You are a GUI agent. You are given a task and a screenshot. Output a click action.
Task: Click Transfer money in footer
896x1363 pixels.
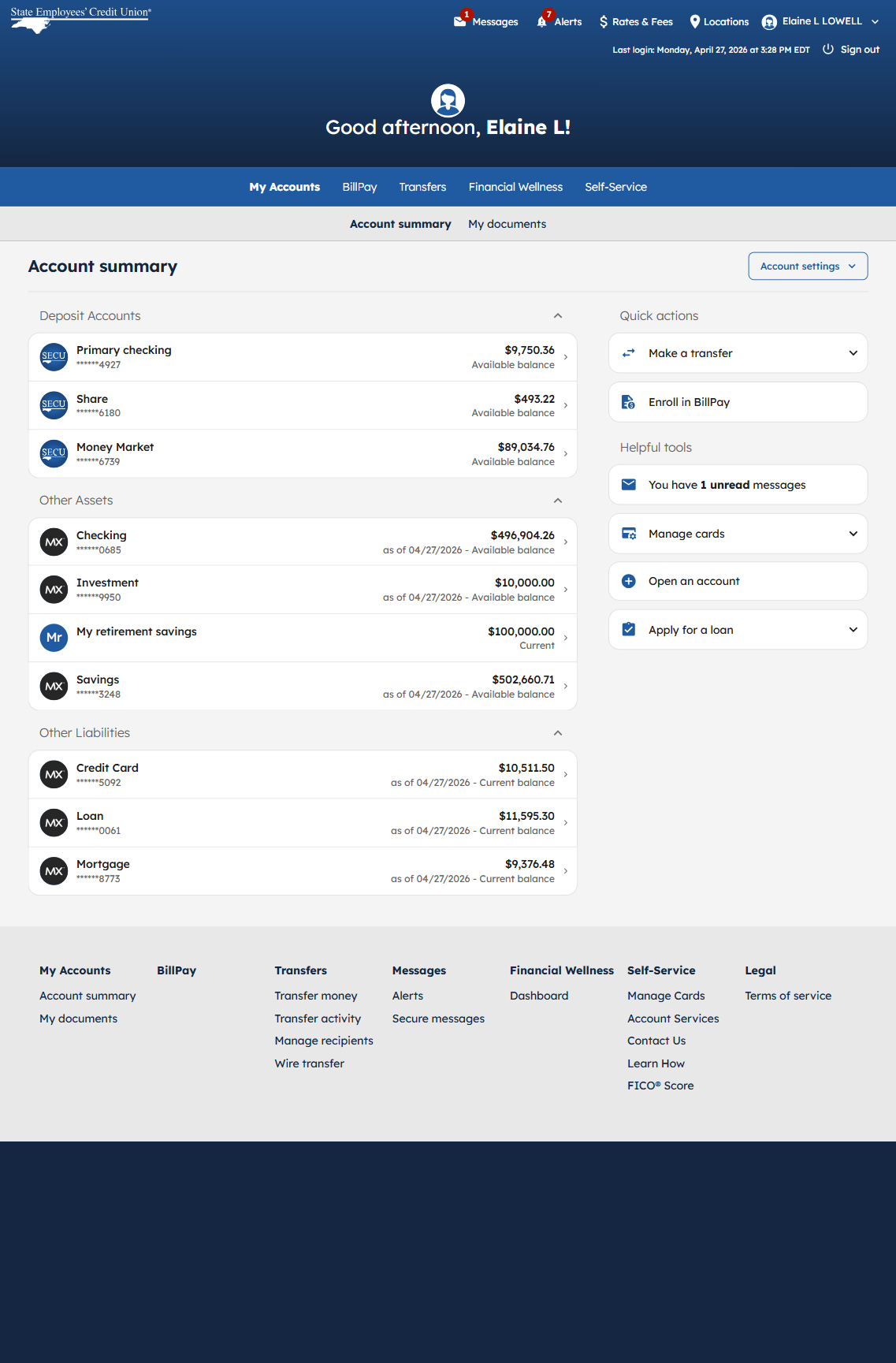tap(316, 996)
